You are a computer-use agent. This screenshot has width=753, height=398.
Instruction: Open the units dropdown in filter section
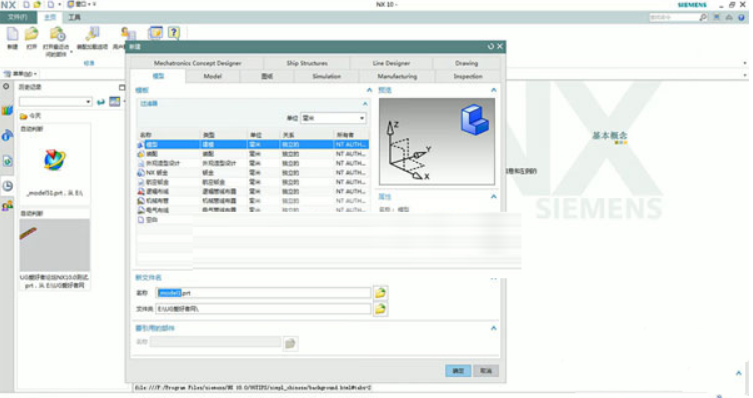[x=333, y=118]
